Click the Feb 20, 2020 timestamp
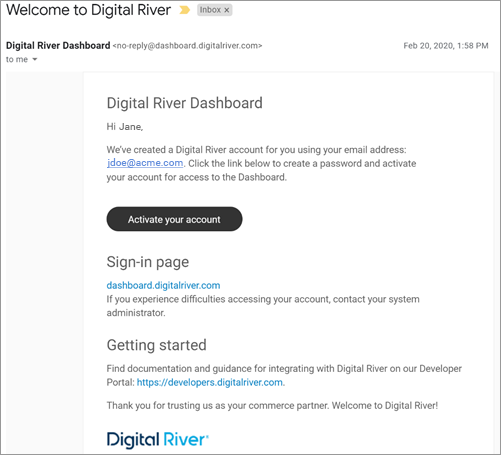This screenshot has height=455, width=501. point(446,46)
